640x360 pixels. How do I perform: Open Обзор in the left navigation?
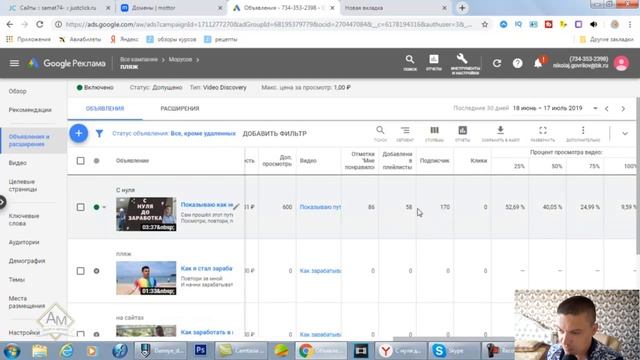click(x=18, y=91)
